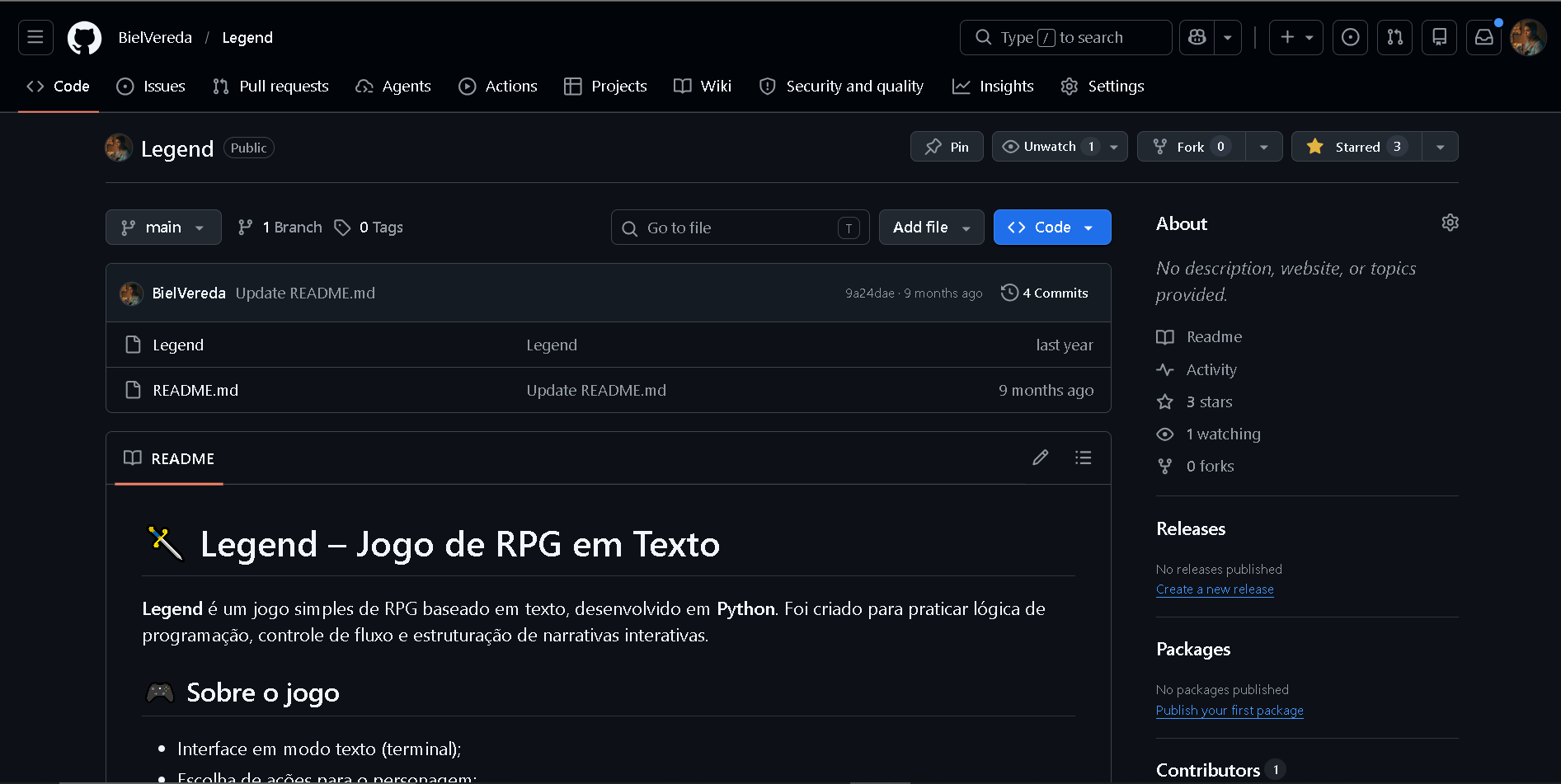Open the pull requests icon in top header
Image resolution: width=1561 pixels, height=784 pixels.
1395,37
